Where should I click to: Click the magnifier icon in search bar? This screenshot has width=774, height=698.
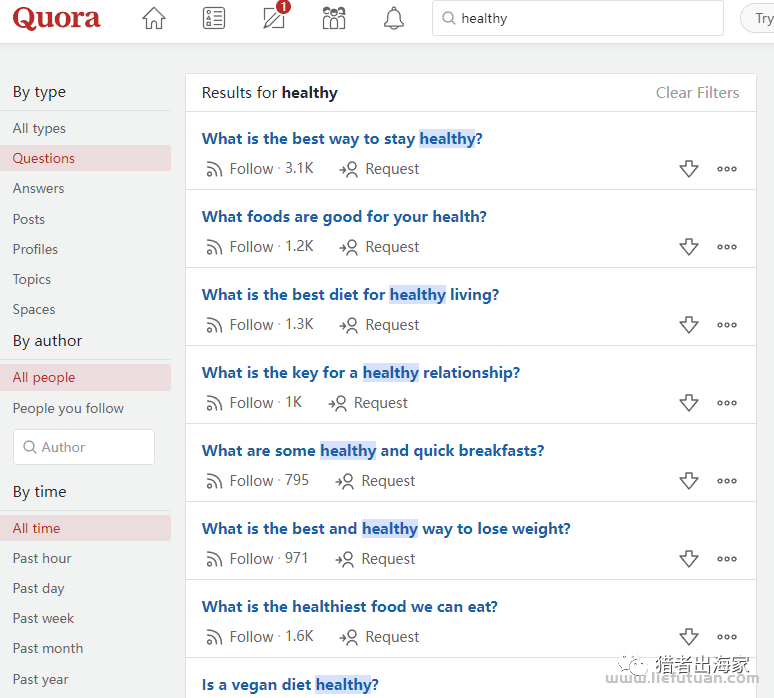click(448, 18)
